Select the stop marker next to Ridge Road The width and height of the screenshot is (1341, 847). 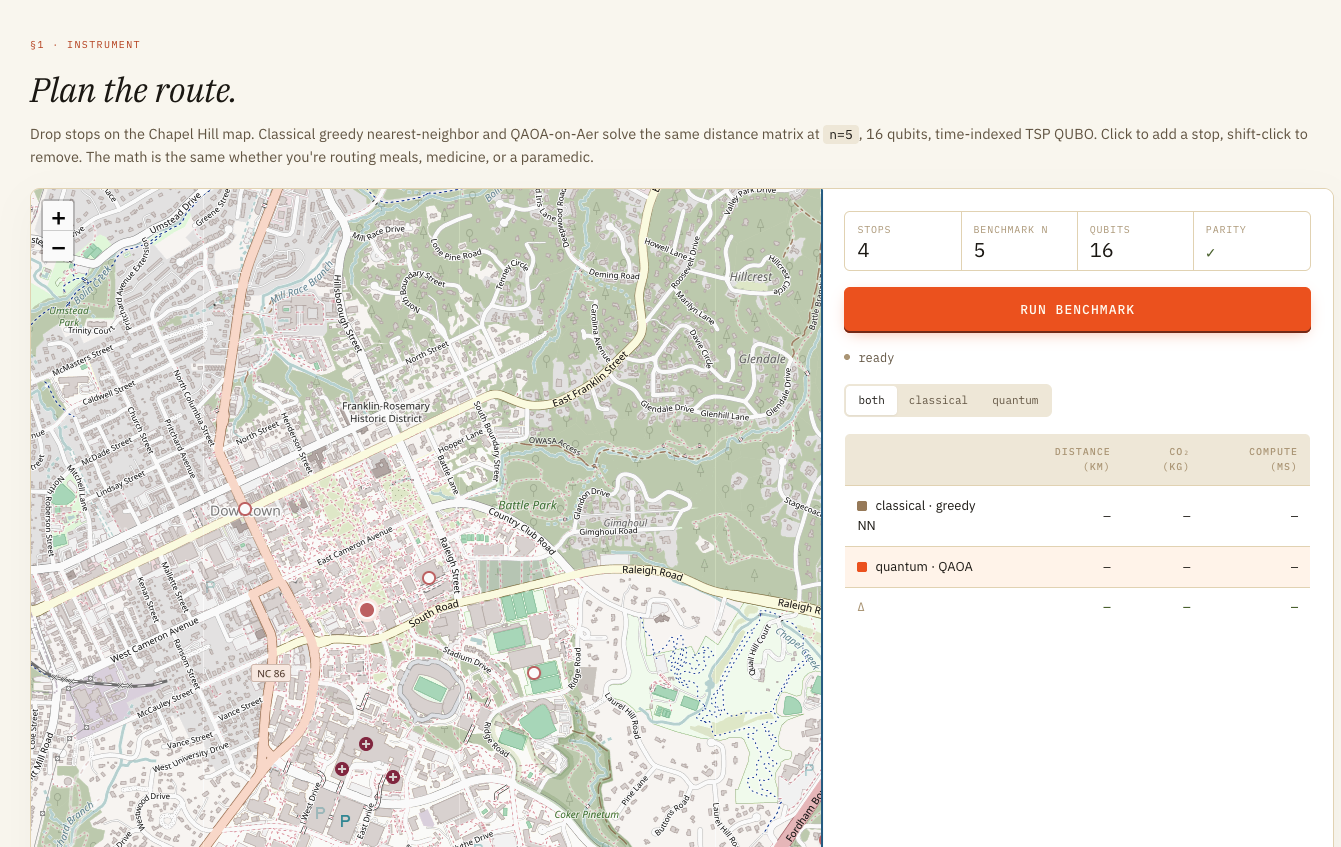[534, 673]
